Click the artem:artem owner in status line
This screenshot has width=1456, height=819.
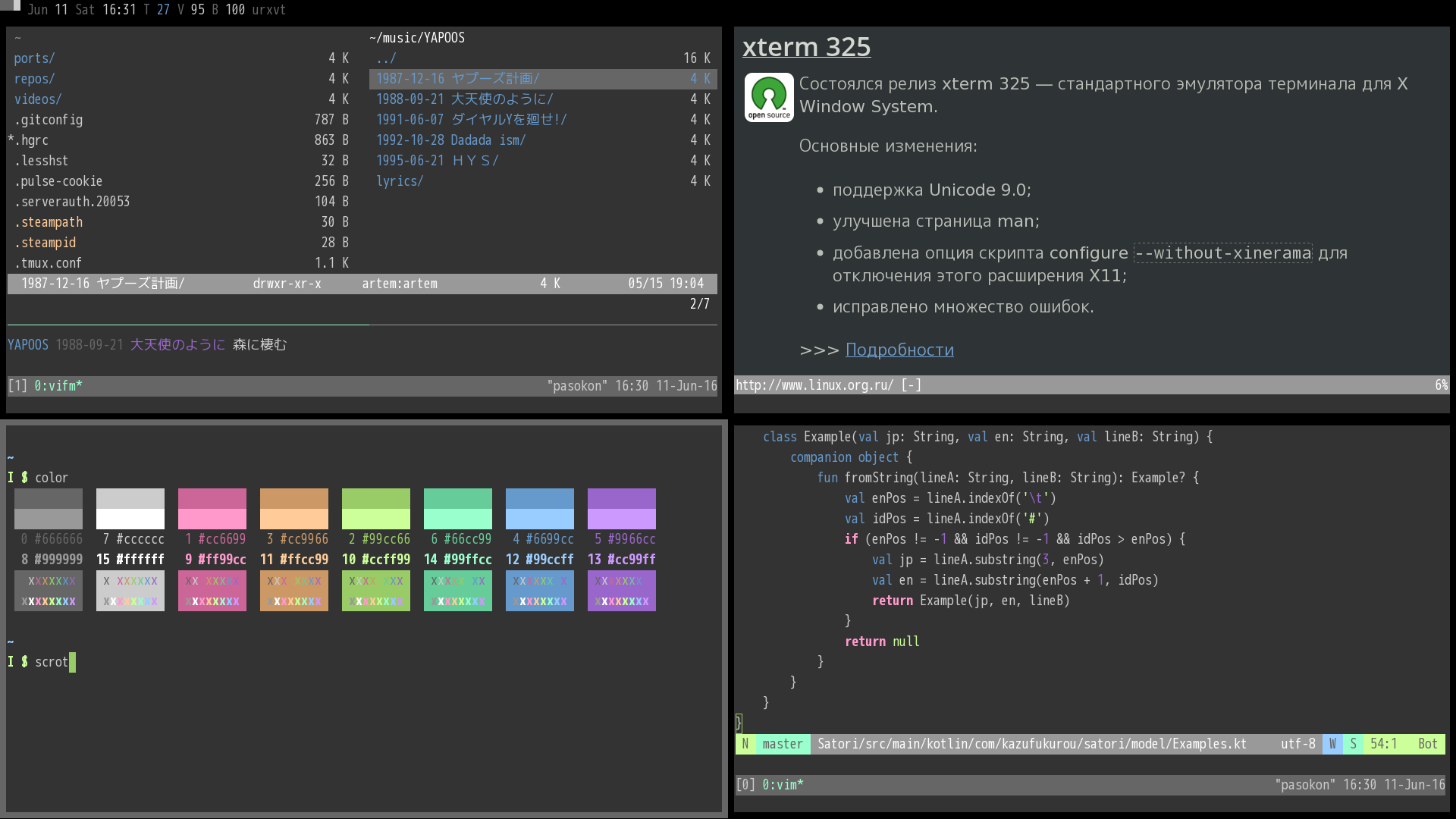(x=400, y=284)
